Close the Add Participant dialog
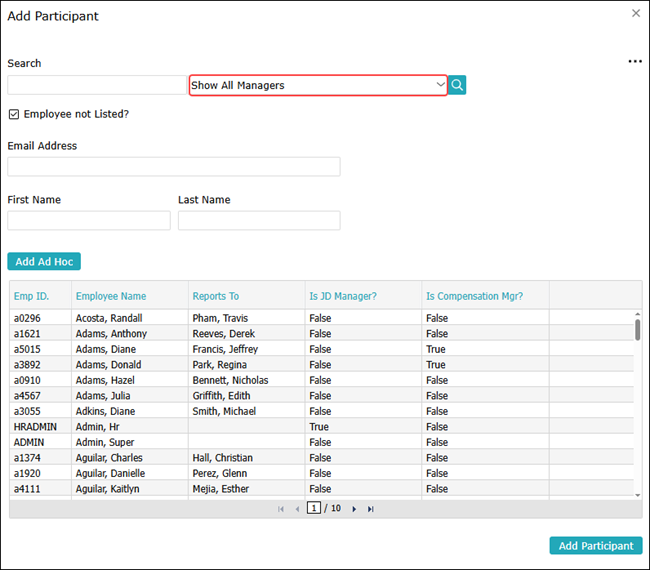Viewport: 650px width, 570px height. (636, 14)
